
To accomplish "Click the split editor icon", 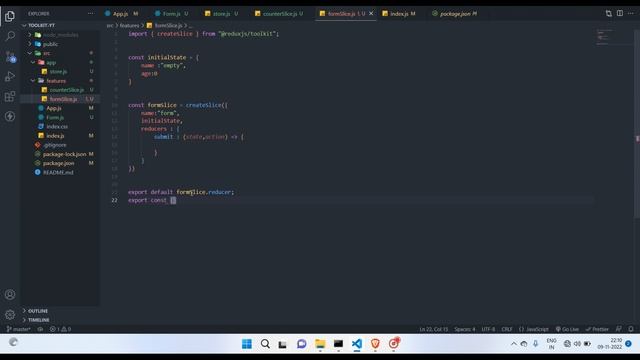I will coord(620,13).
